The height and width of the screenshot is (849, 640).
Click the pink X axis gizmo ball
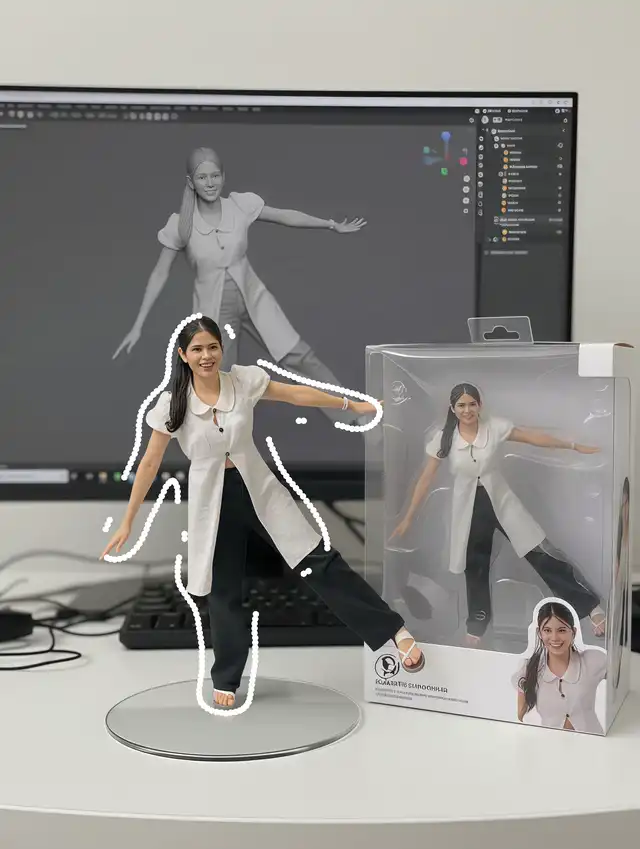[463, 161]
